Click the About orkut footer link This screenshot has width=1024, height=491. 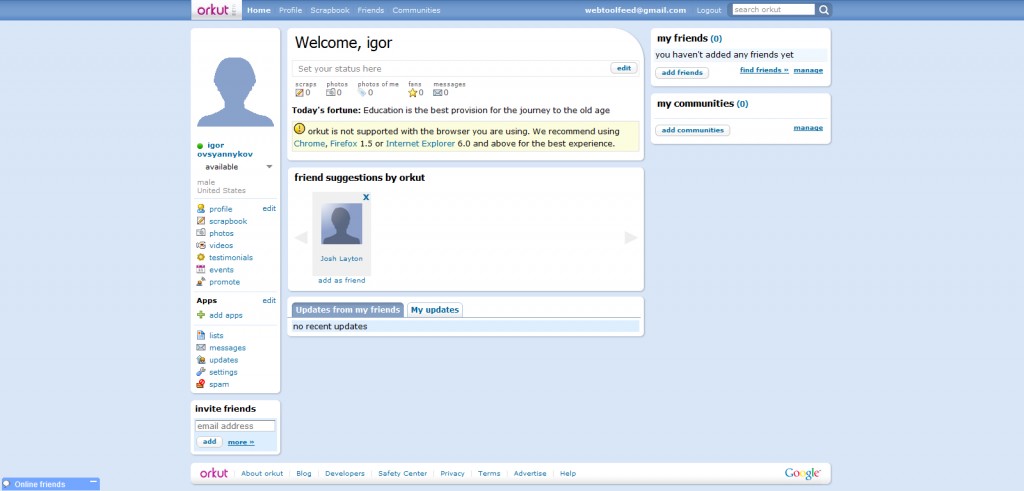click(262, 474)
